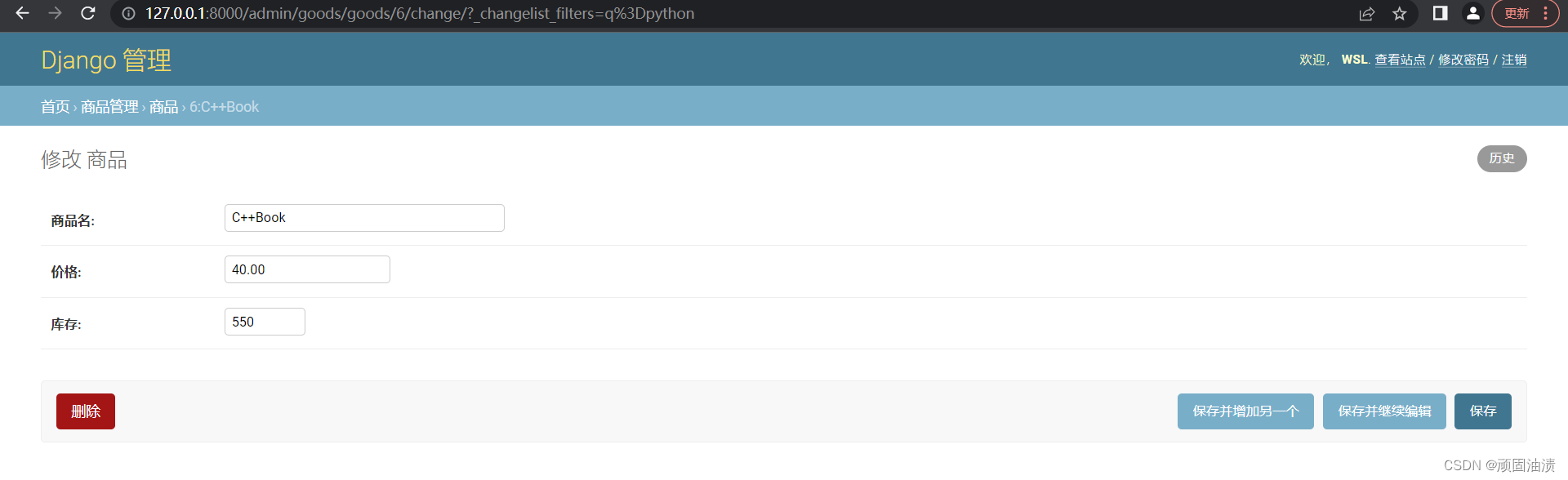This screenshot has width=1568, height=480.
Task: View object history via 历史 button
Action: [x=1502, y=158]
